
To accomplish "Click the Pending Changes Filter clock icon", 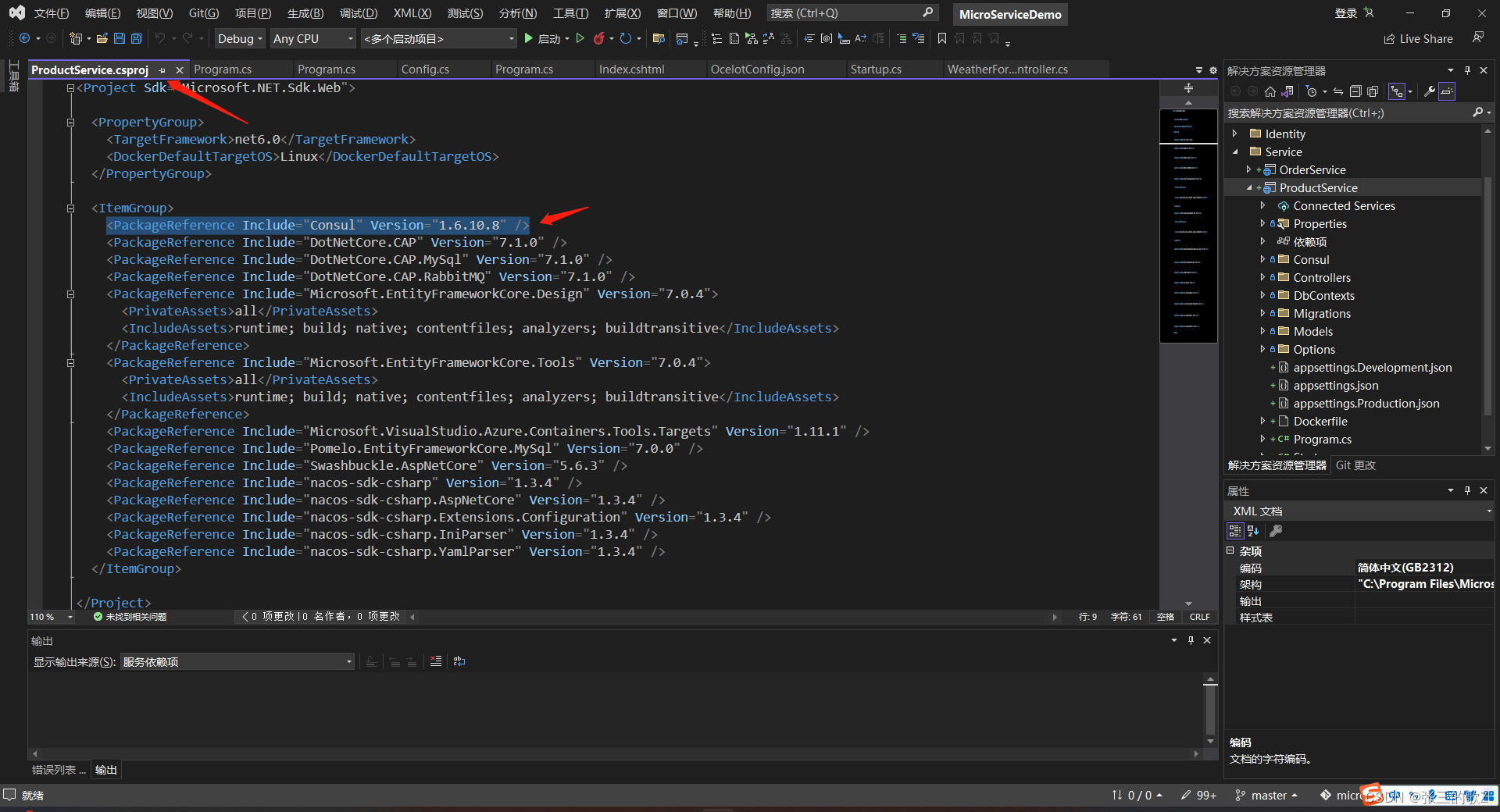I will [x=1312, y=91].
